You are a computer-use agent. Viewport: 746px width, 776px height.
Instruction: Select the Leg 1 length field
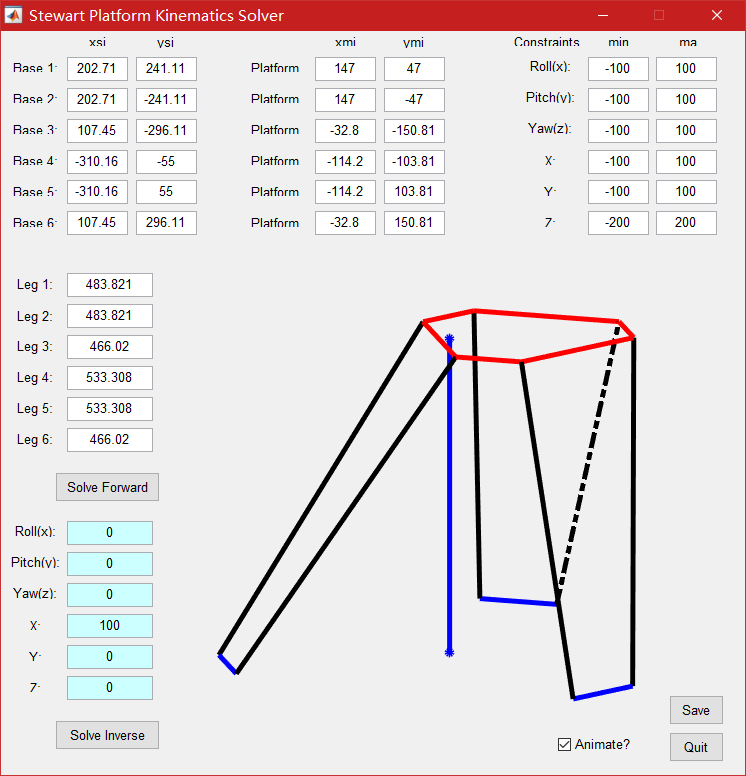click(110, 285)
